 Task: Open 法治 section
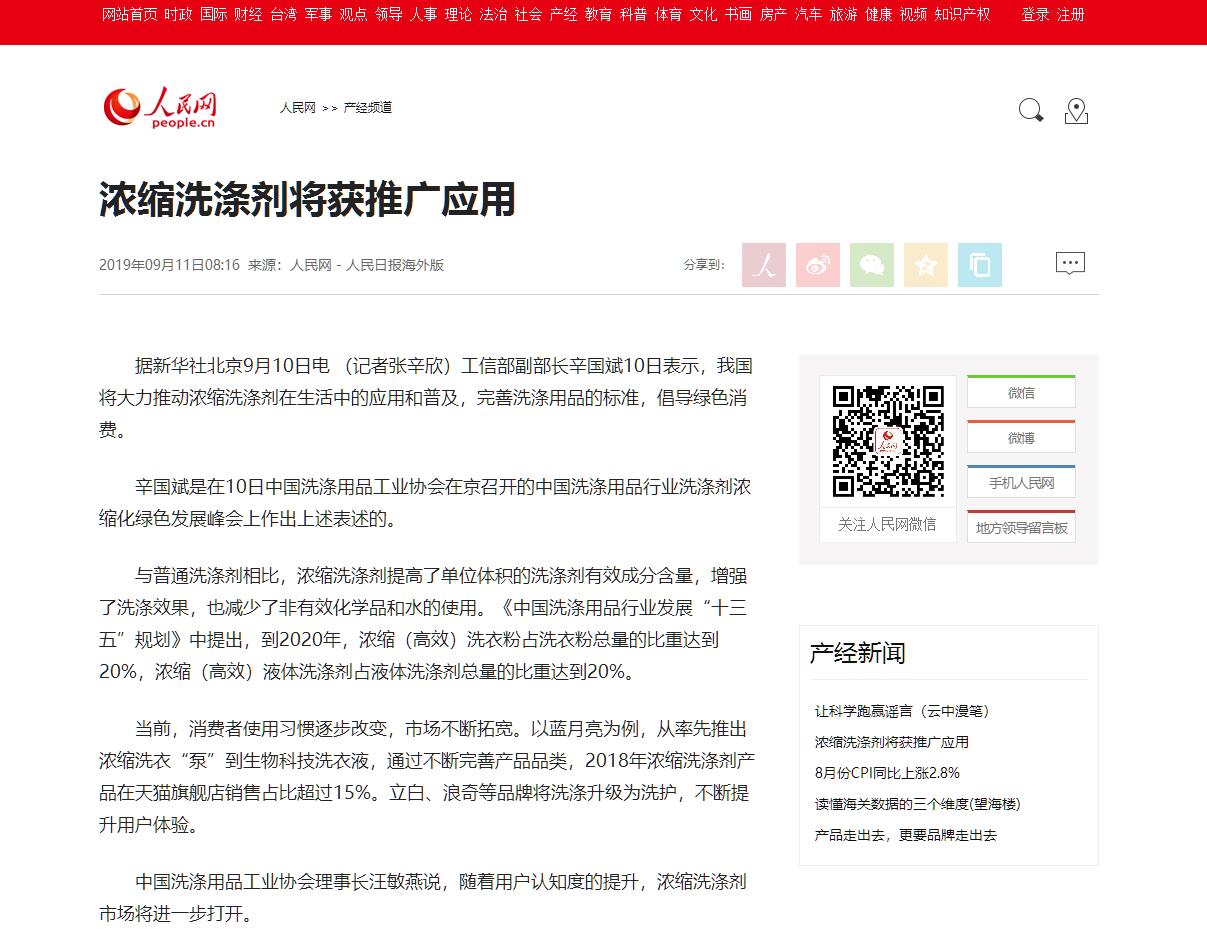pyautogui.click(x=494, y=15)
